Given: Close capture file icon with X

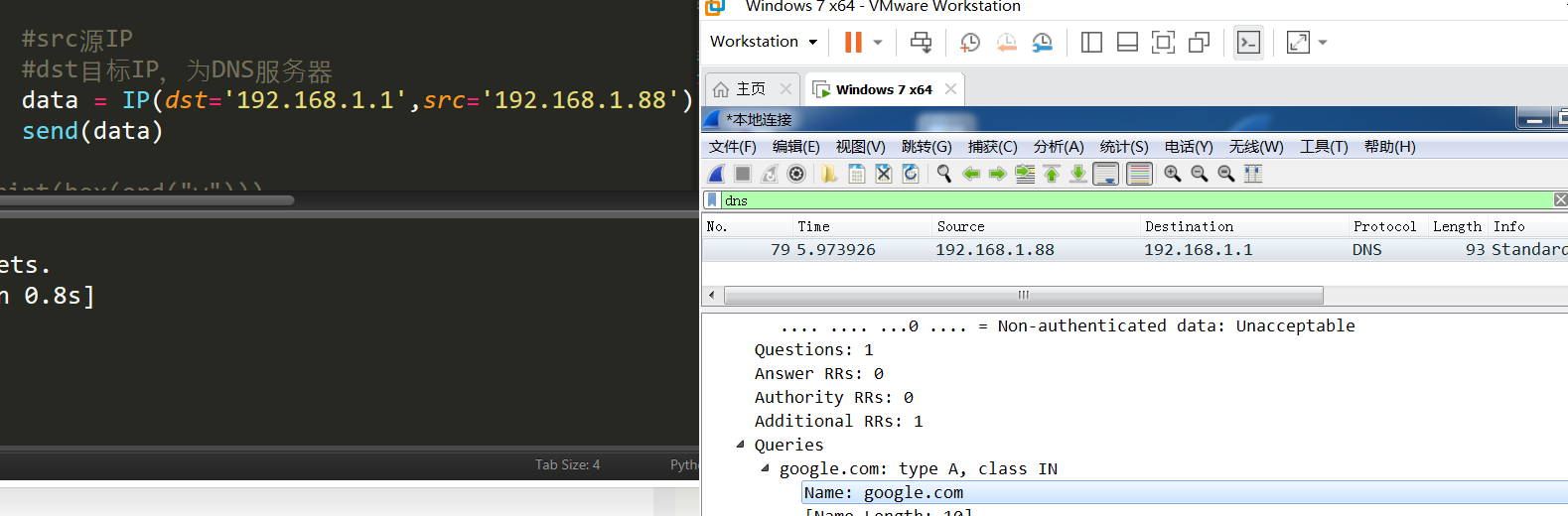Looking at the screenshot, I should [x=883, y=174].
